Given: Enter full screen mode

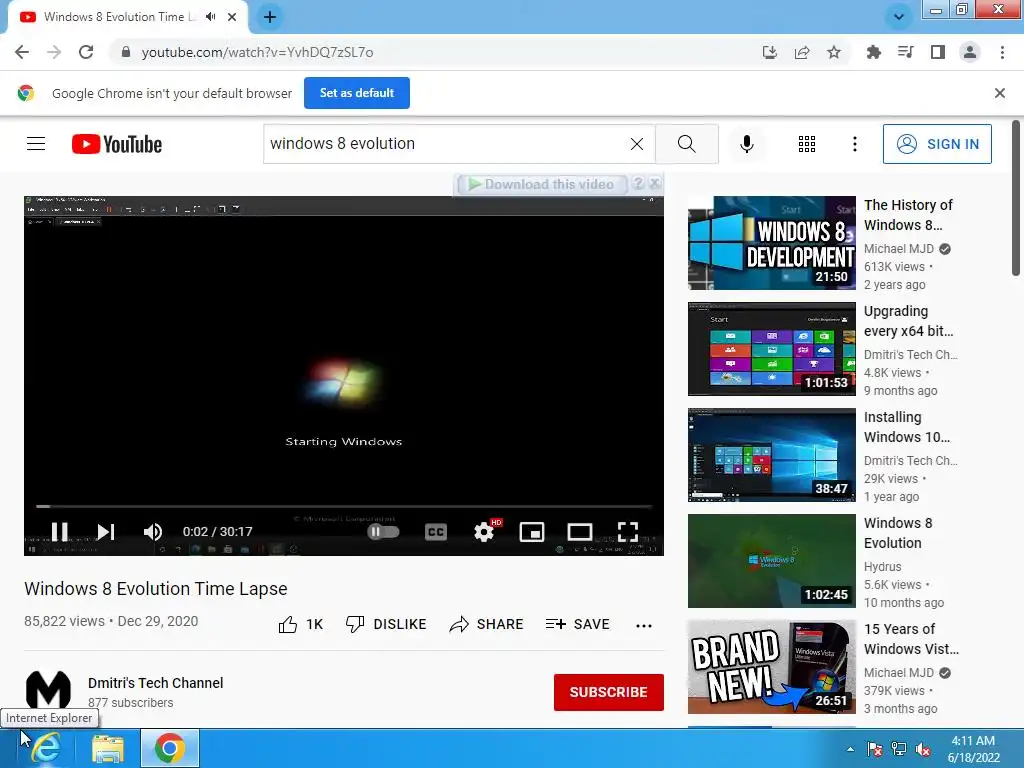Looking at the screenshot, I should click(x=628, y=532).
